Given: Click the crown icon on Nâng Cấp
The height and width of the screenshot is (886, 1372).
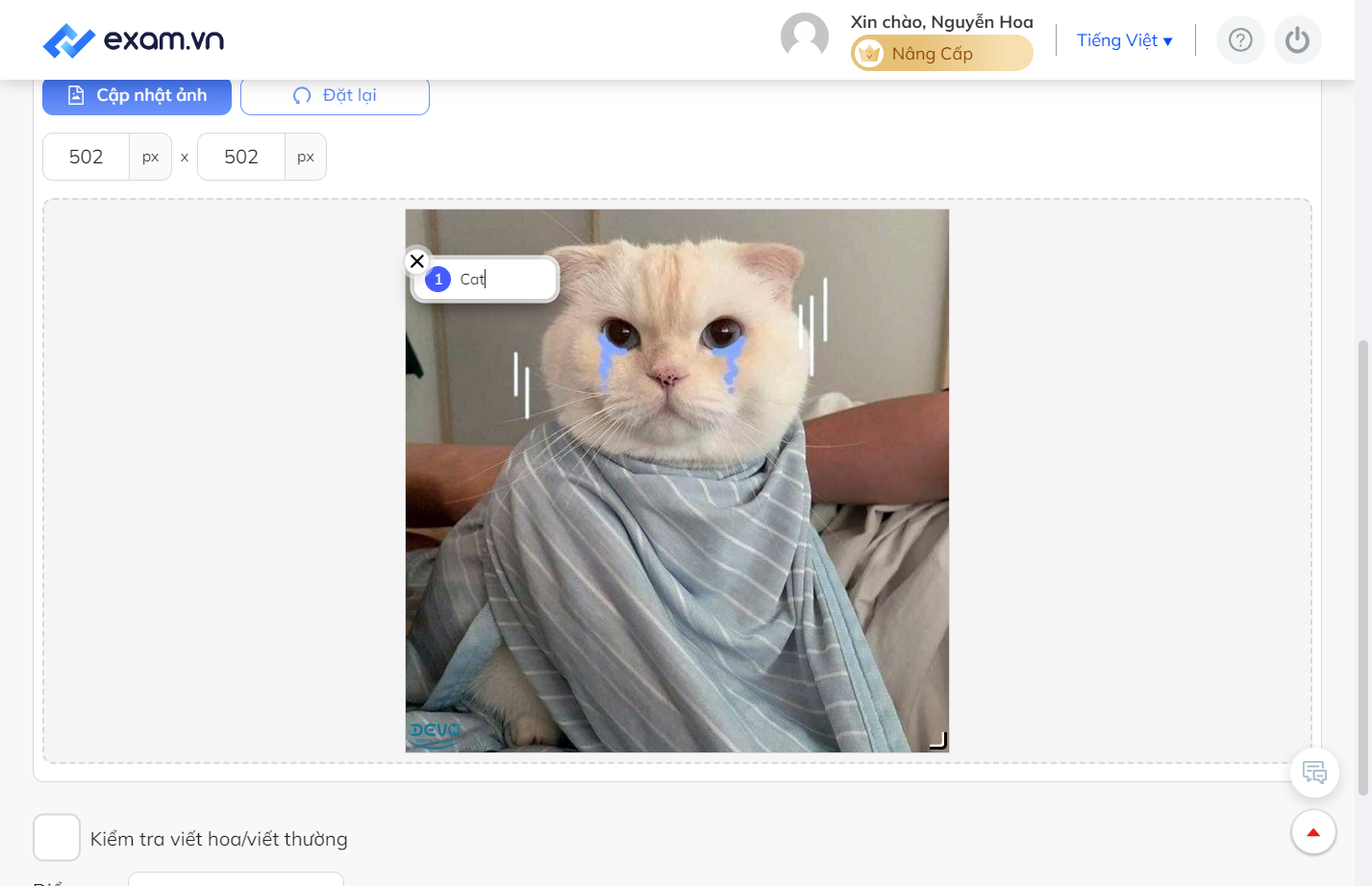Looking at the screenshot, I should tap(869, 53).
